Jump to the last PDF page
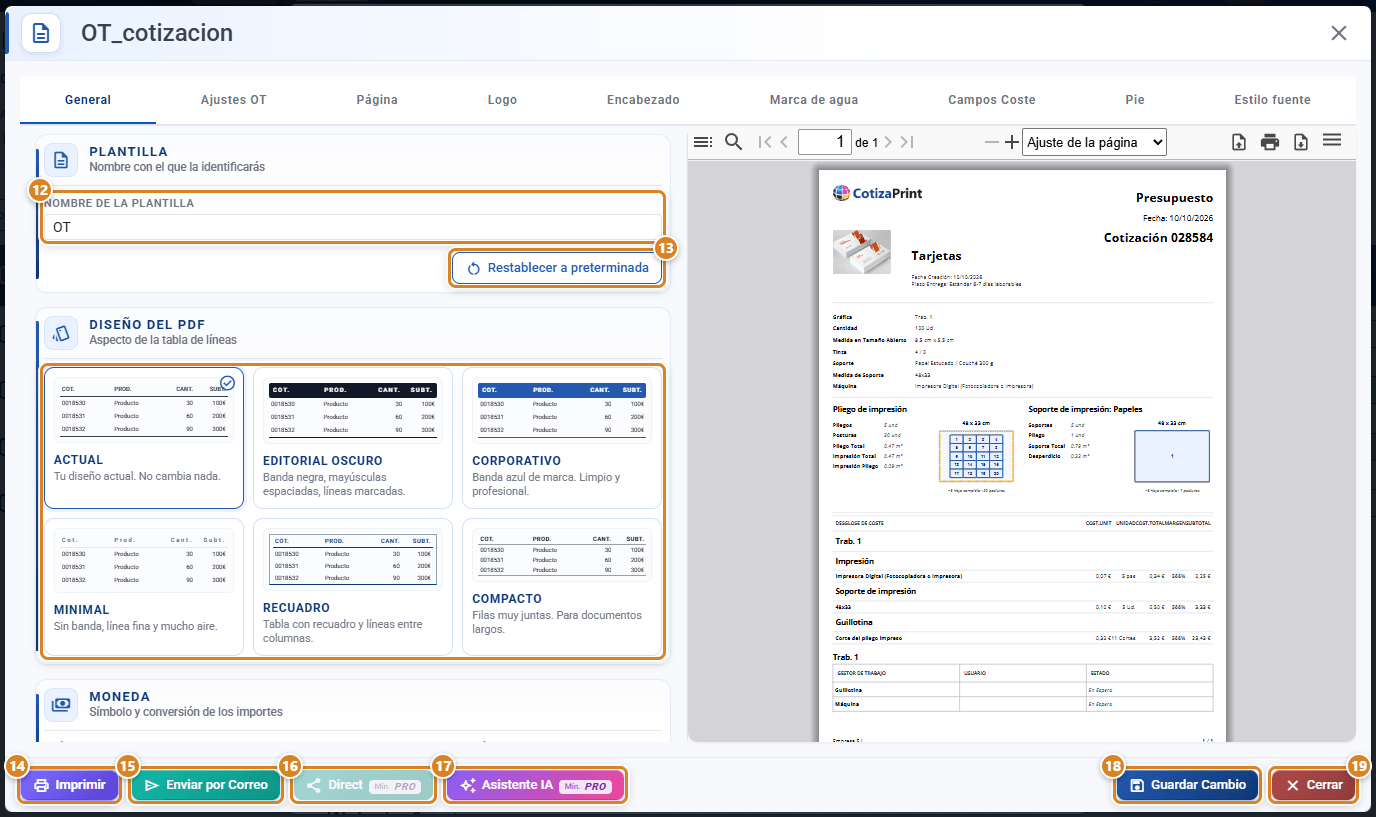The height and width of the screenshot is (817, 1376). 907,142
